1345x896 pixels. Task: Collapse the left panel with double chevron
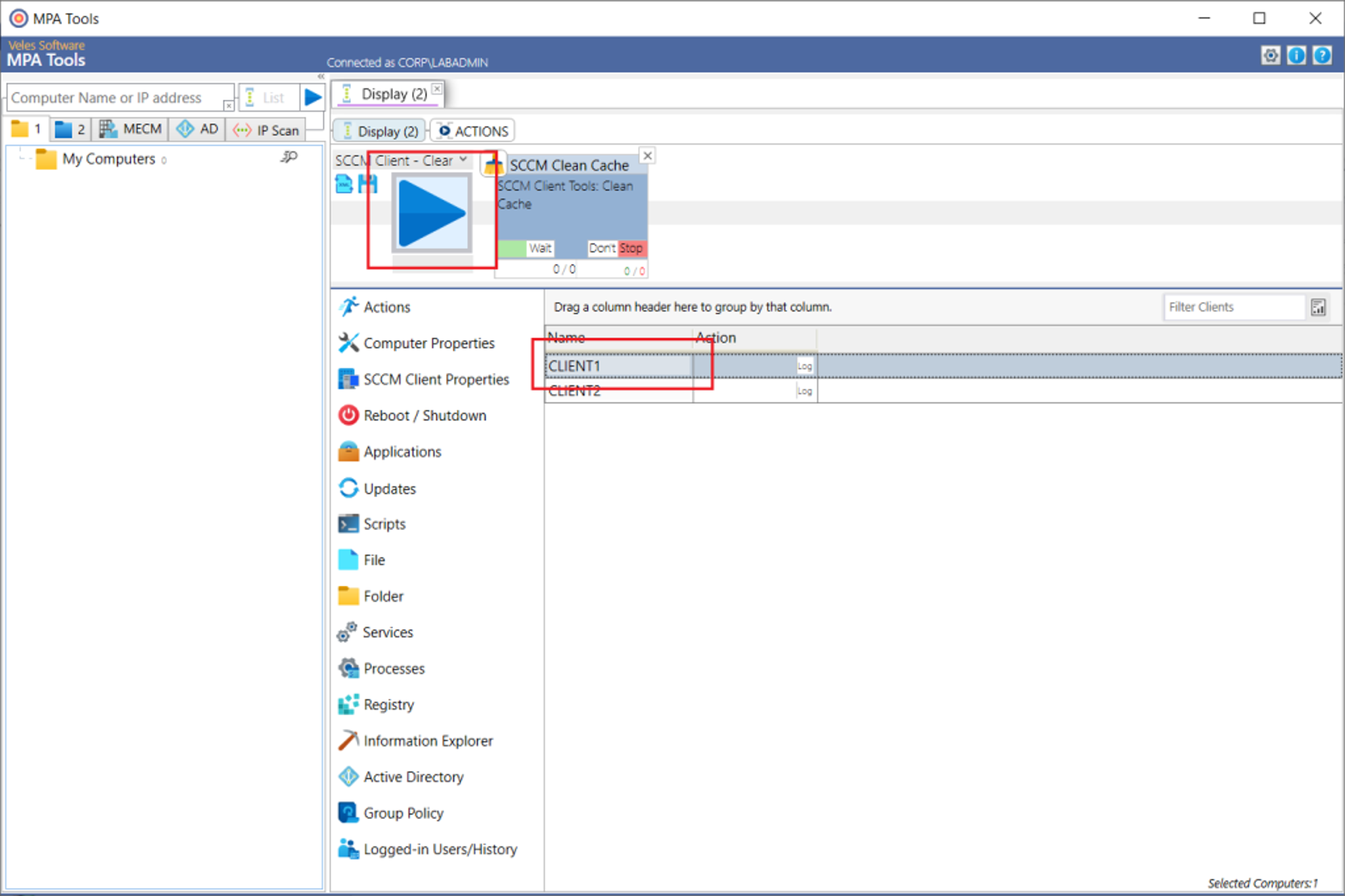tap(321, 77)
